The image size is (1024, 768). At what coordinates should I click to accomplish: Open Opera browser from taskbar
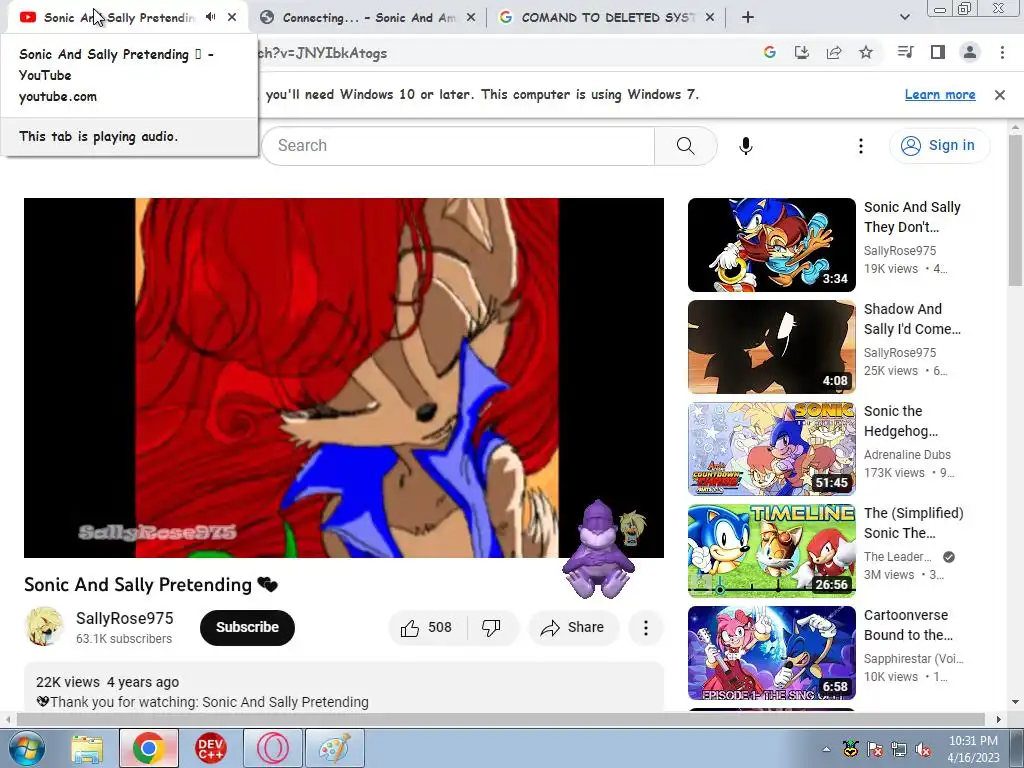click(x=272, y=748)
